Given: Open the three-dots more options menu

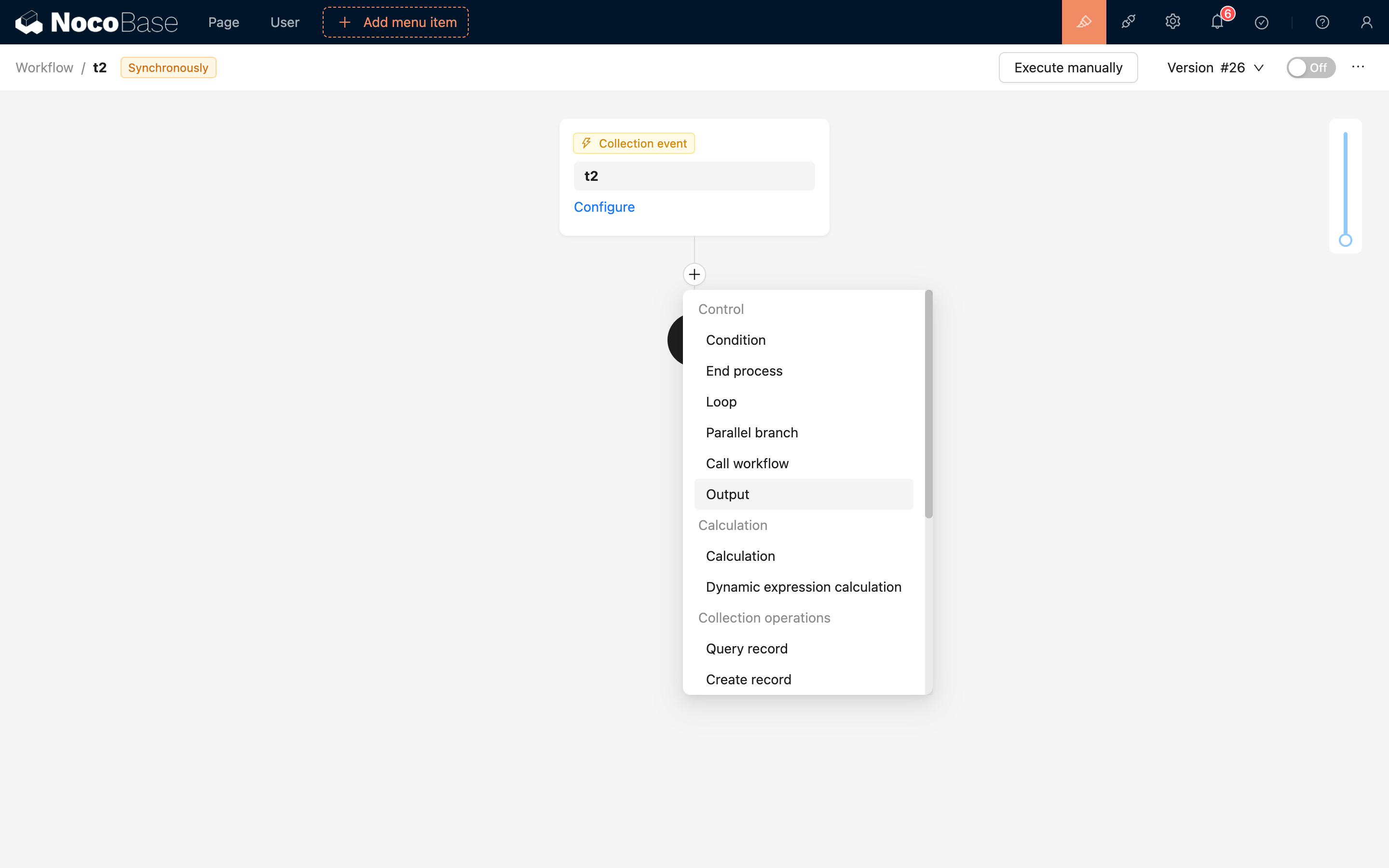Looking at the screenshot, I should click(1358, 67).
